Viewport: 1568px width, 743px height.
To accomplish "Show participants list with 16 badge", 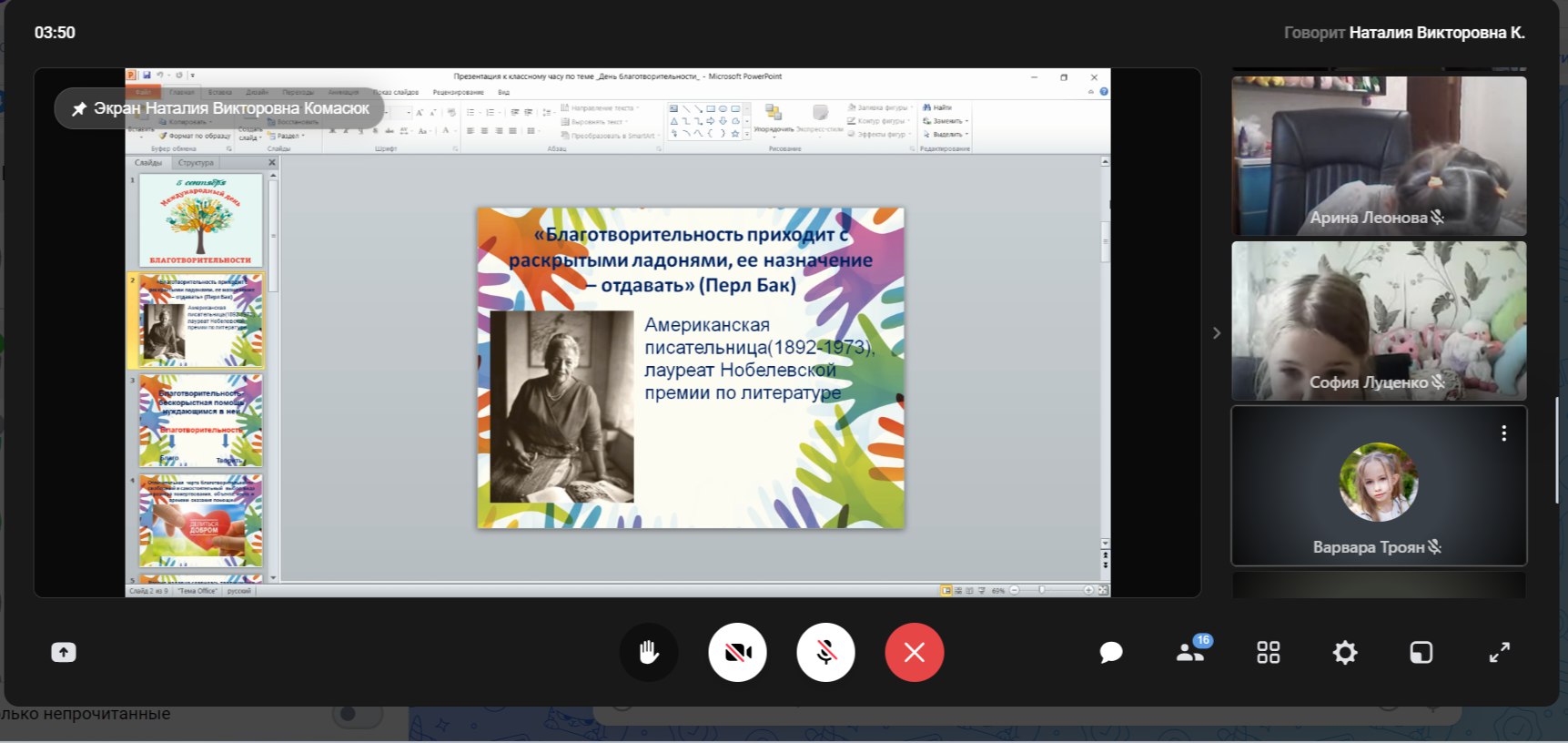I will tap(1190, 651).
